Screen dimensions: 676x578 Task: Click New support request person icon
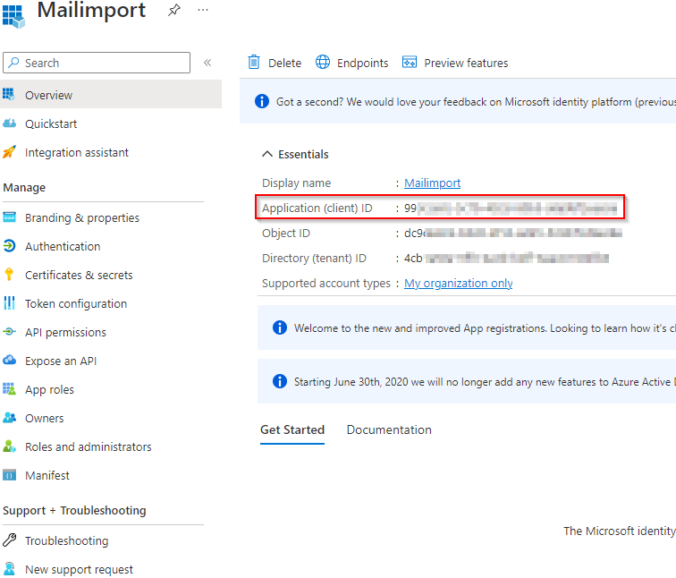tap(9, 569)
